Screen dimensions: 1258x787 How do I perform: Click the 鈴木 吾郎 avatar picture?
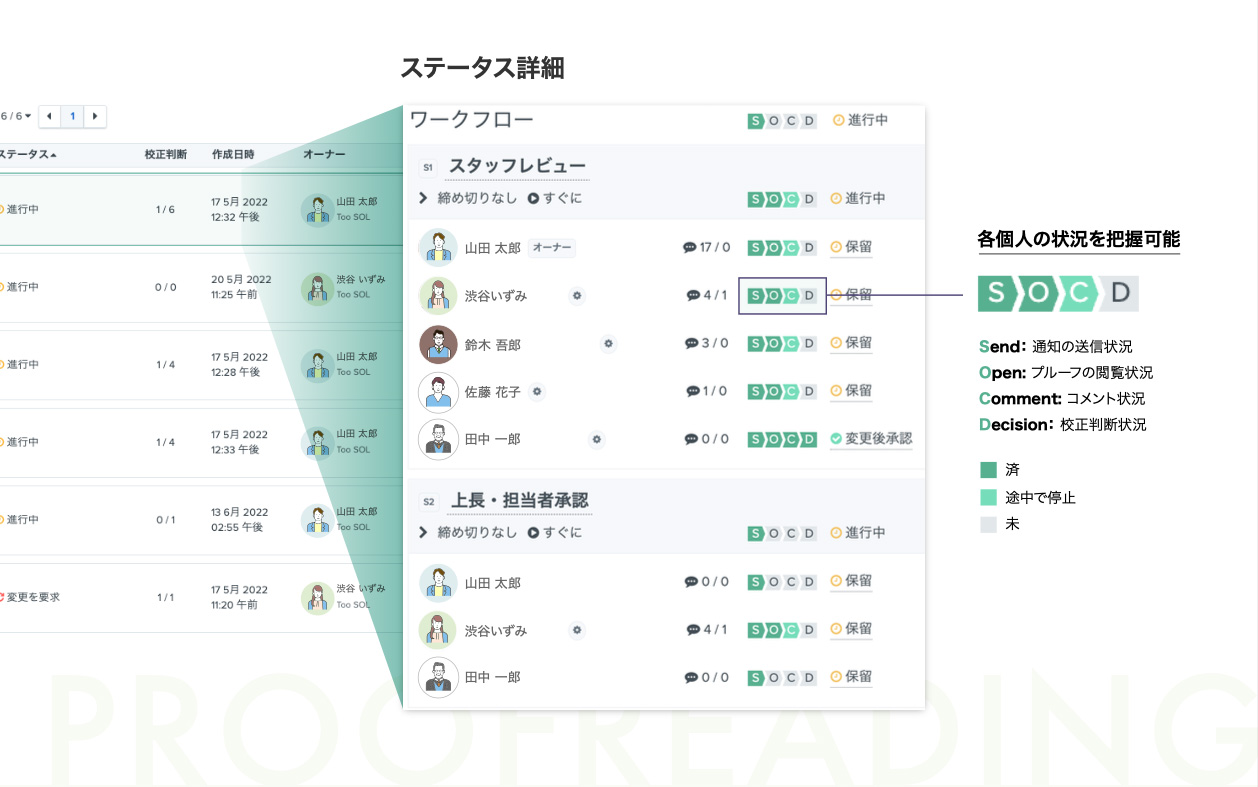[438, 344]
